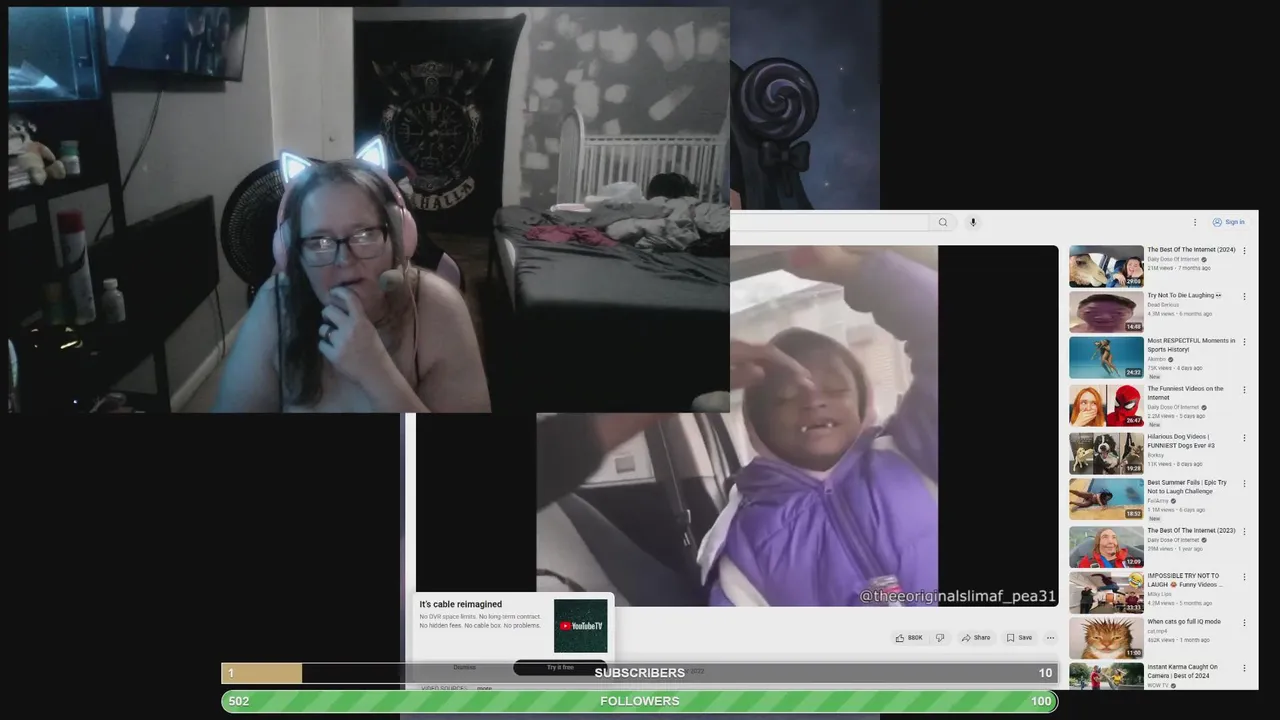Click title "Hilarious Dog Videos | FUNNIEST Dogs Ever #3"
This screenshot has height=720, width=1280.
tap(1181, 441)
